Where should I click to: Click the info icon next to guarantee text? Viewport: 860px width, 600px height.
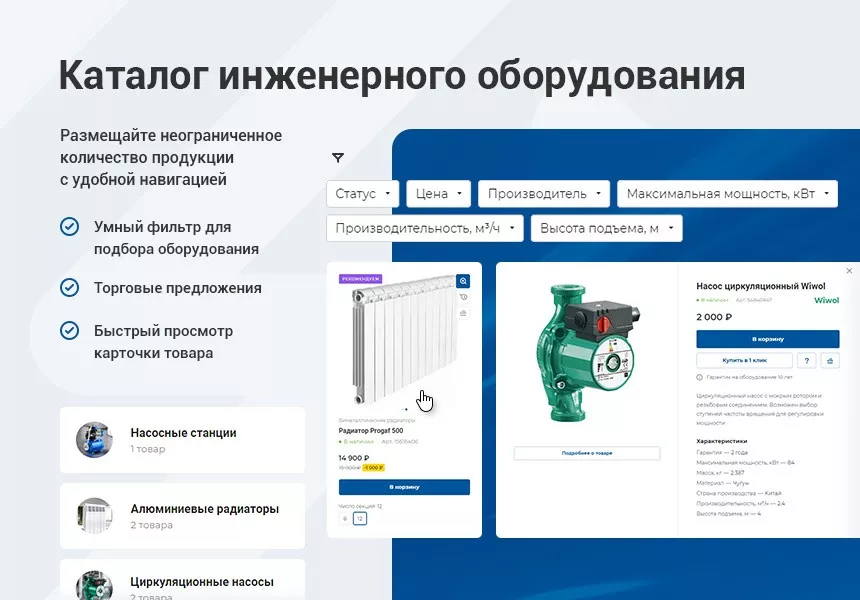(700, 377)
